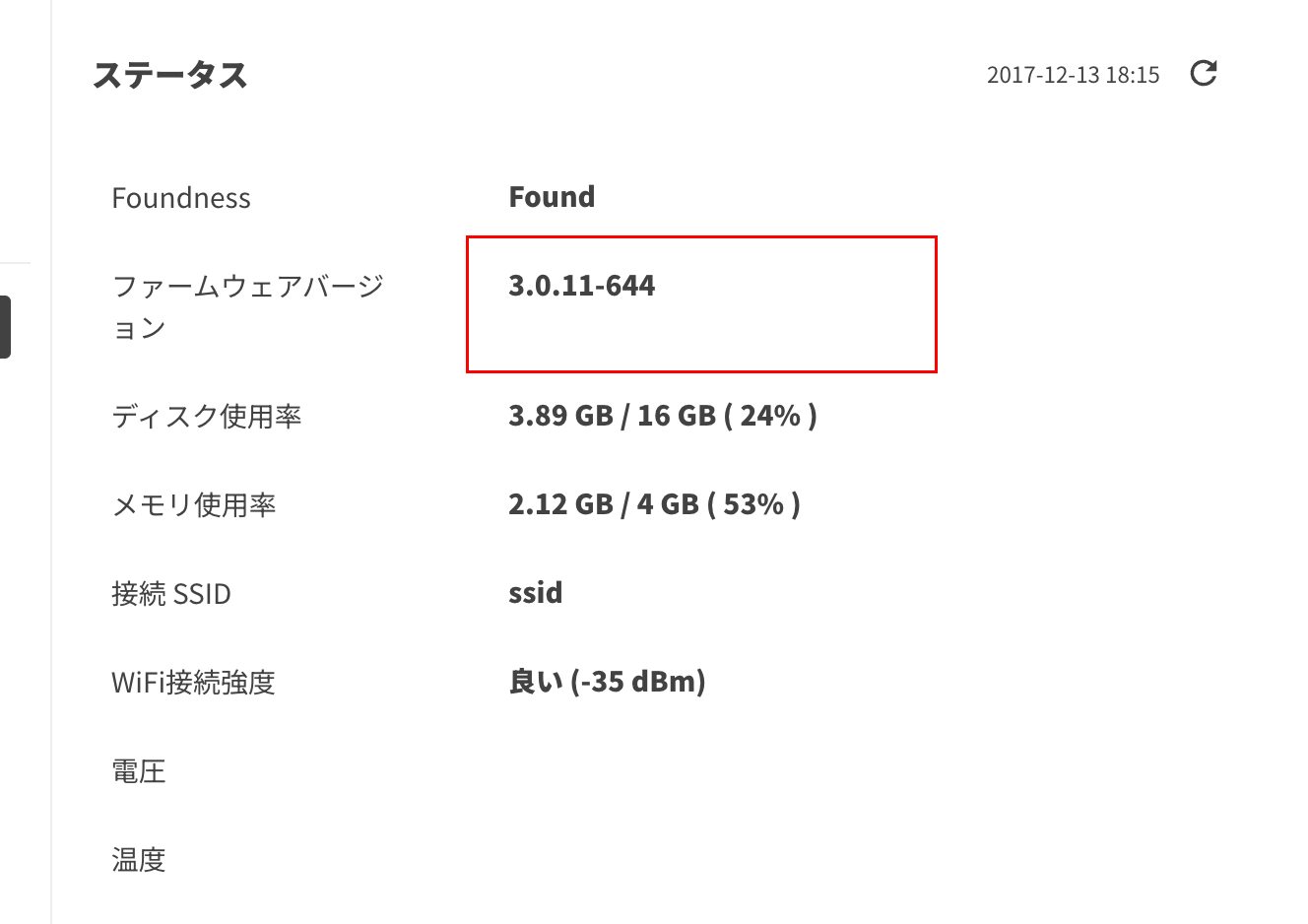Image resolution: width=1308 pixels, height=924 pixels.
Task: Click the red-bordered firmware version box
Action: click(x=701, y=304)
